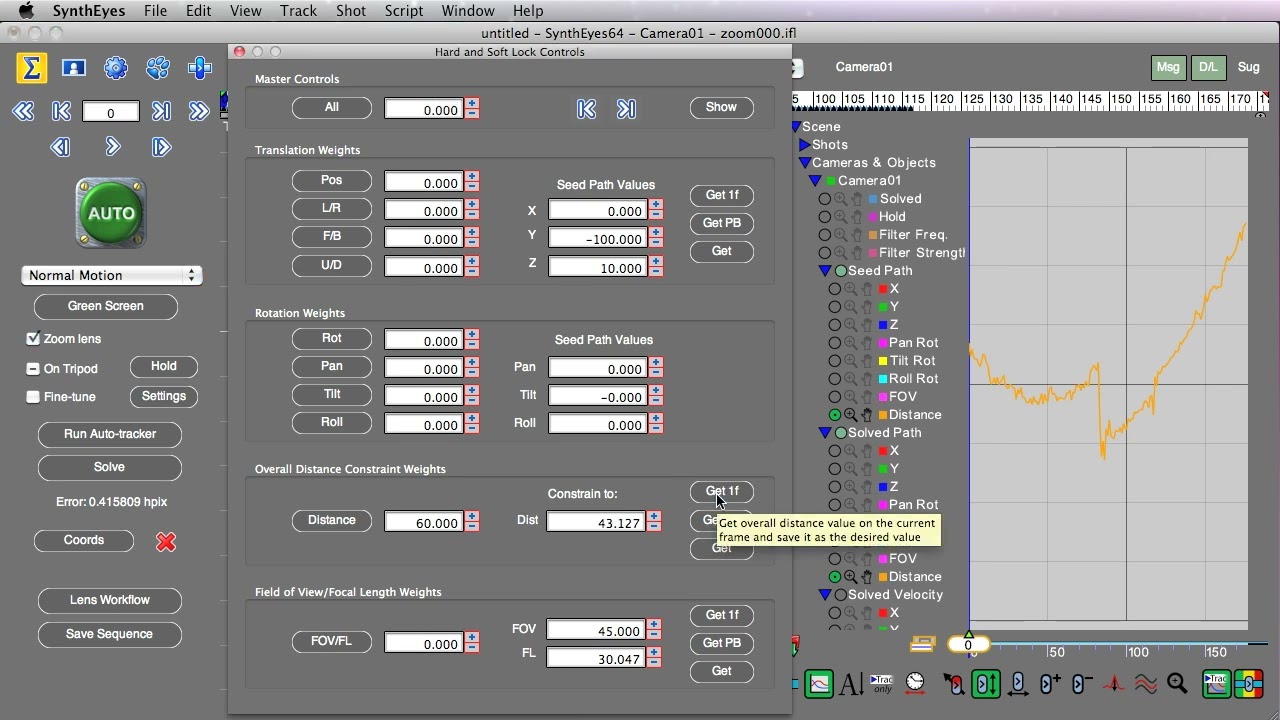Toggle the Zoom lens checkbox
1280x720 pixels.
(x=33, y=339)
